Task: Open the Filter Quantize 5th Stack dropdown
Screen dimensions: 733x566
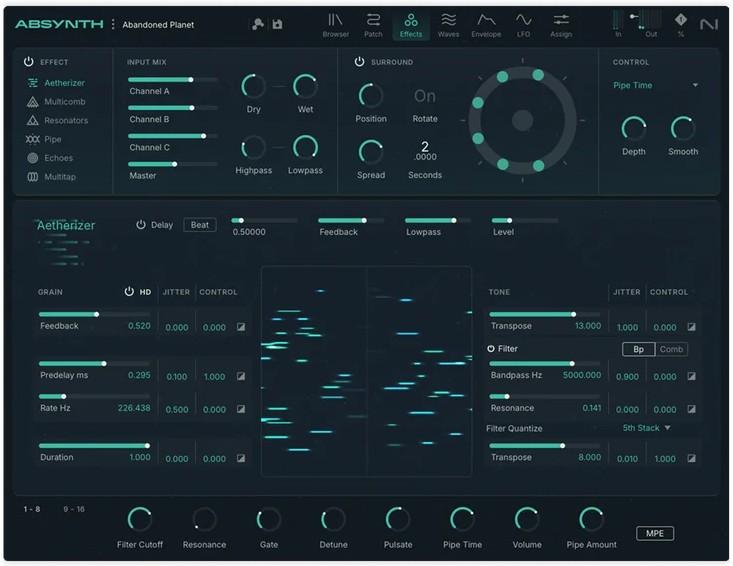Action: click(x=647, y=428)
